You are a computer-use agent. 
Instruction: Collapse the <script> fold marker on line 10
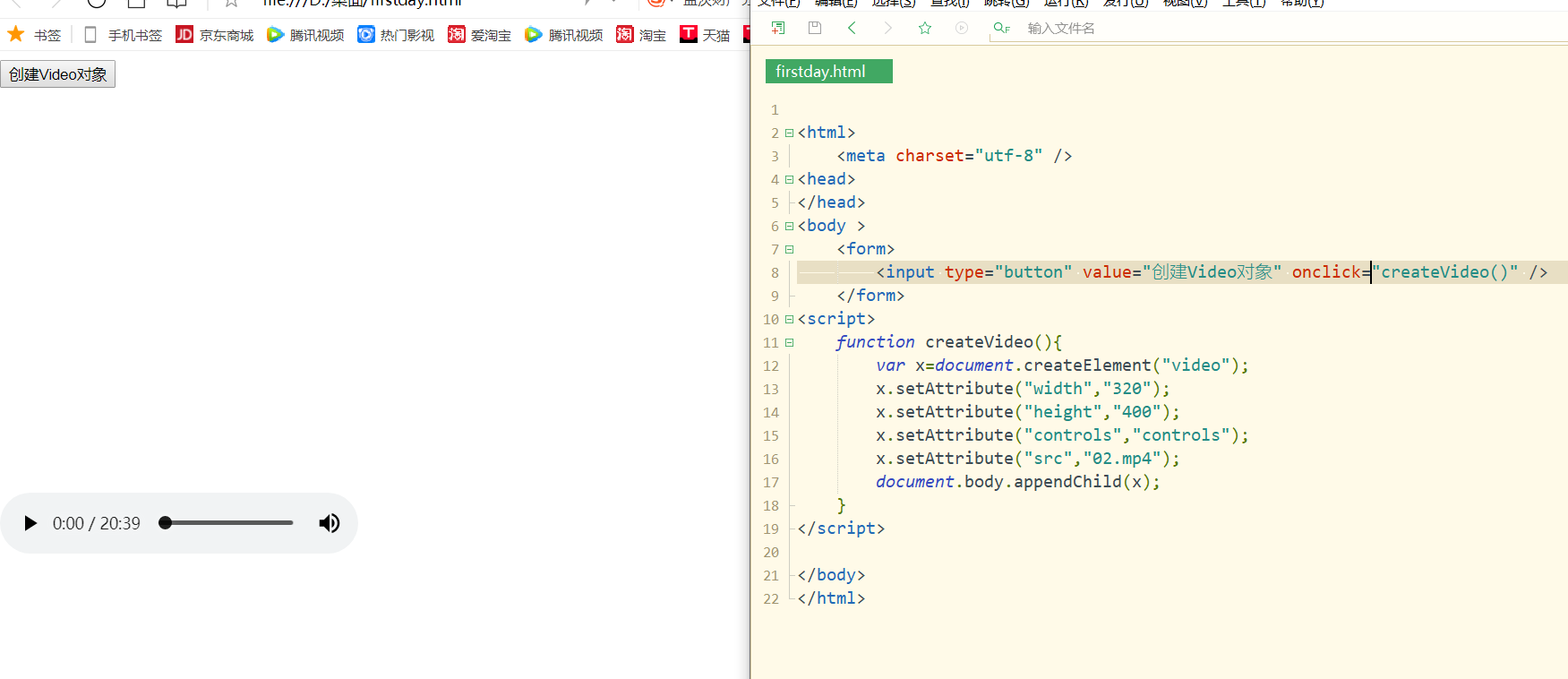(x=789, y=319)
